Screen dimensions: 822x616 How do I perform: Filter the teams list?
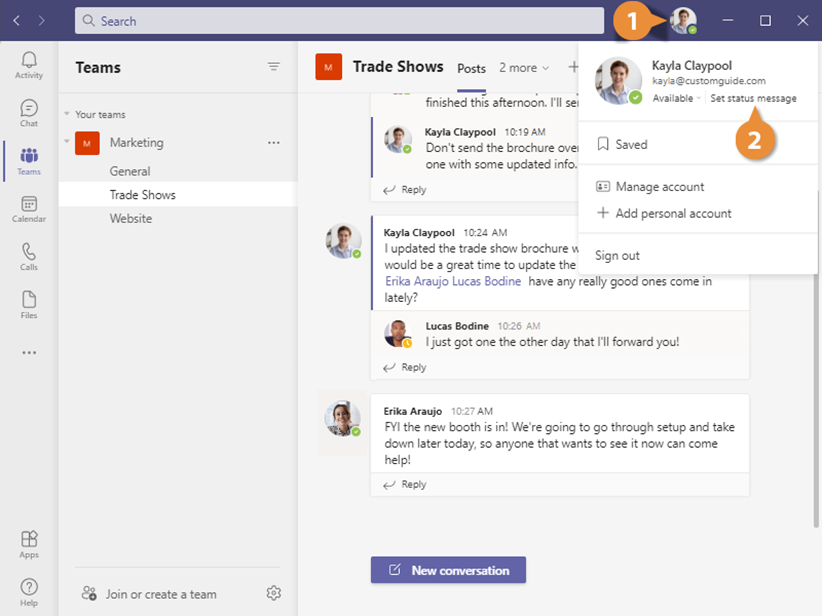(274, 67)
